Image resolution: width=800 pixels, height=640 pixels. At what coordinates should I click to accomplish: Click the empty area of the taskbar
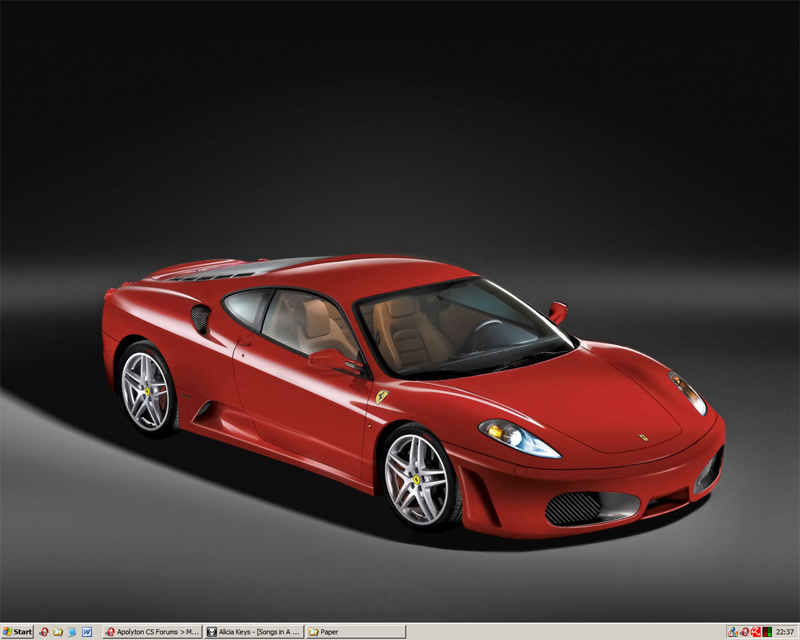(x=560, y=632)
